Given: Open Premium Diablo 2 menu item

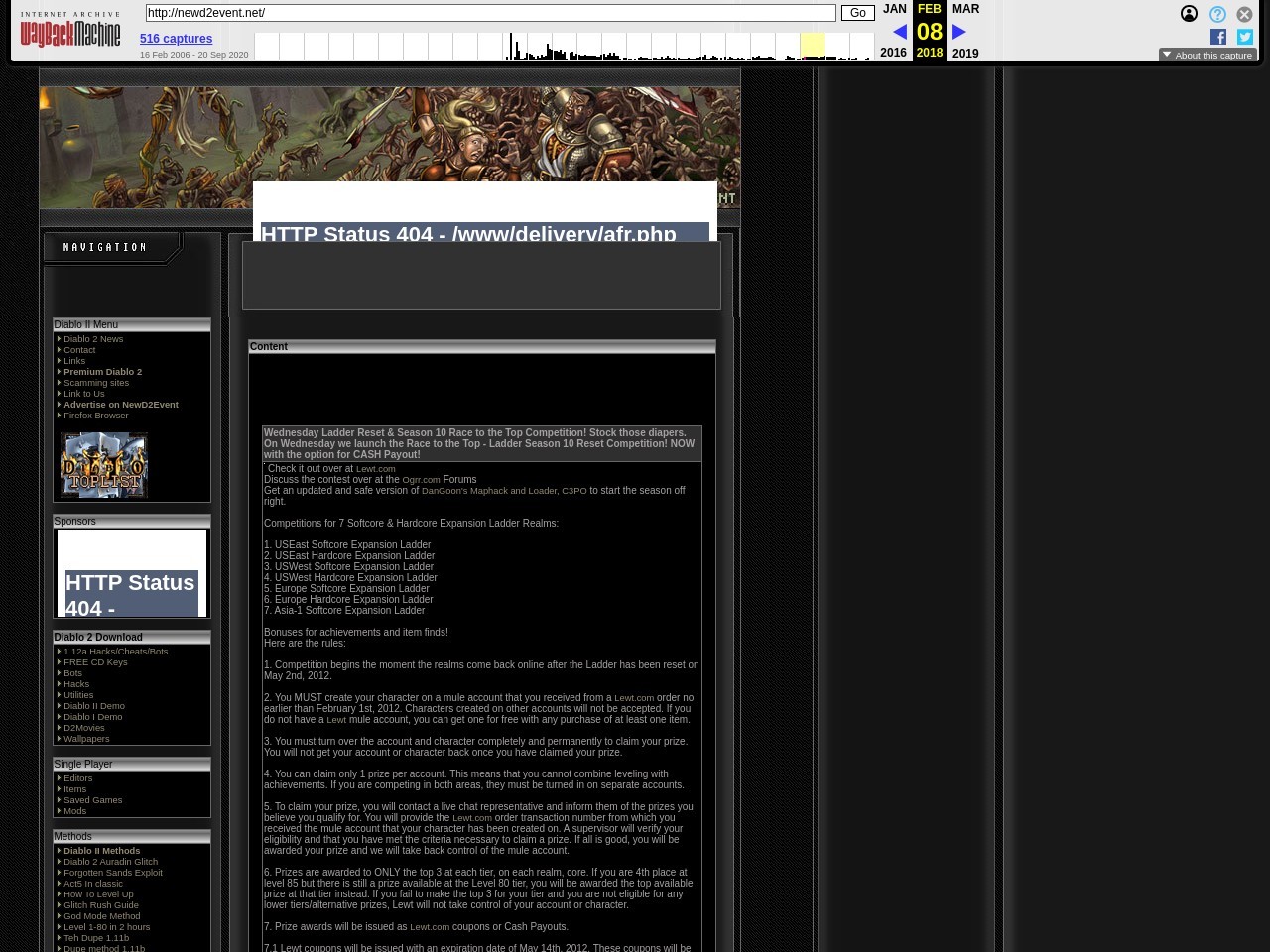Looking at the screenshot, I should click(x=102, y=372).
